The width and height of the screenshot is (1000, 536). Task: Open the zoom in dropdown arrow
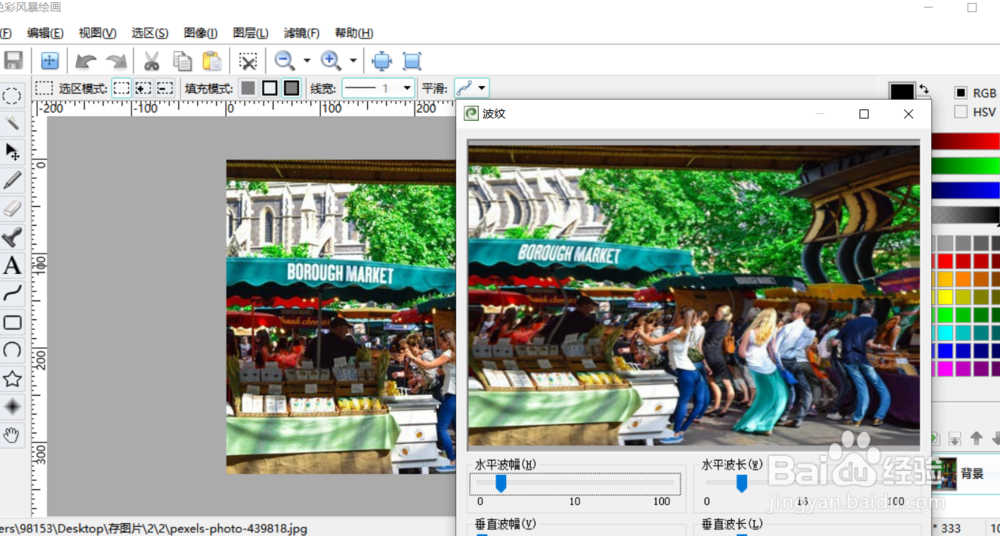coord(353,61)
